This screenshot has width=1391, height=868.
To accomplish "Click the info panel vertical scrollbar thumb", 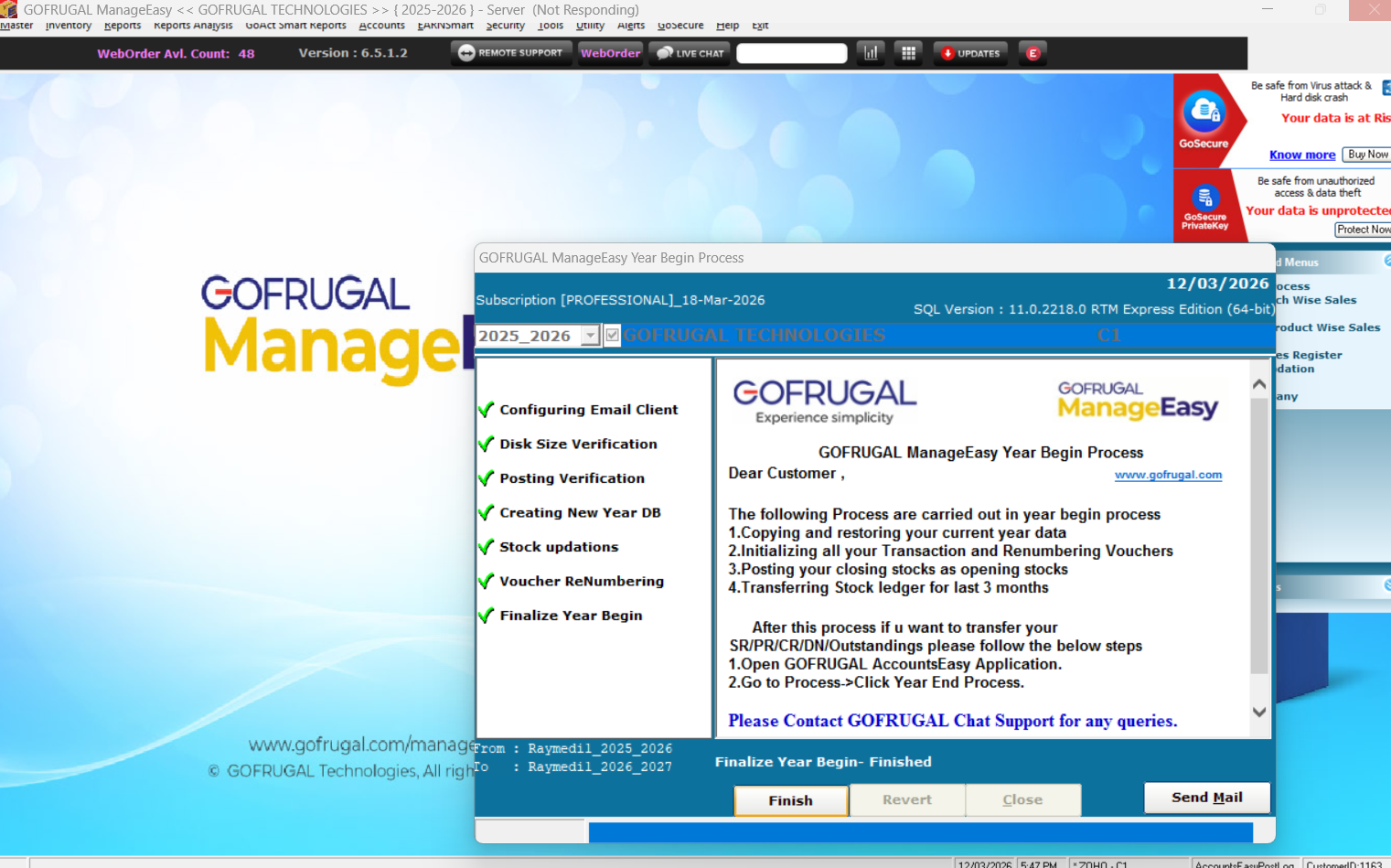I will tap(1259, 535).
